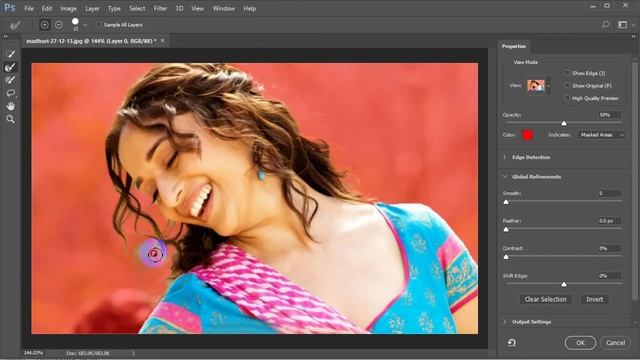Open the Edit menu
The image size is (640, 360).
(x=47, y=8)
